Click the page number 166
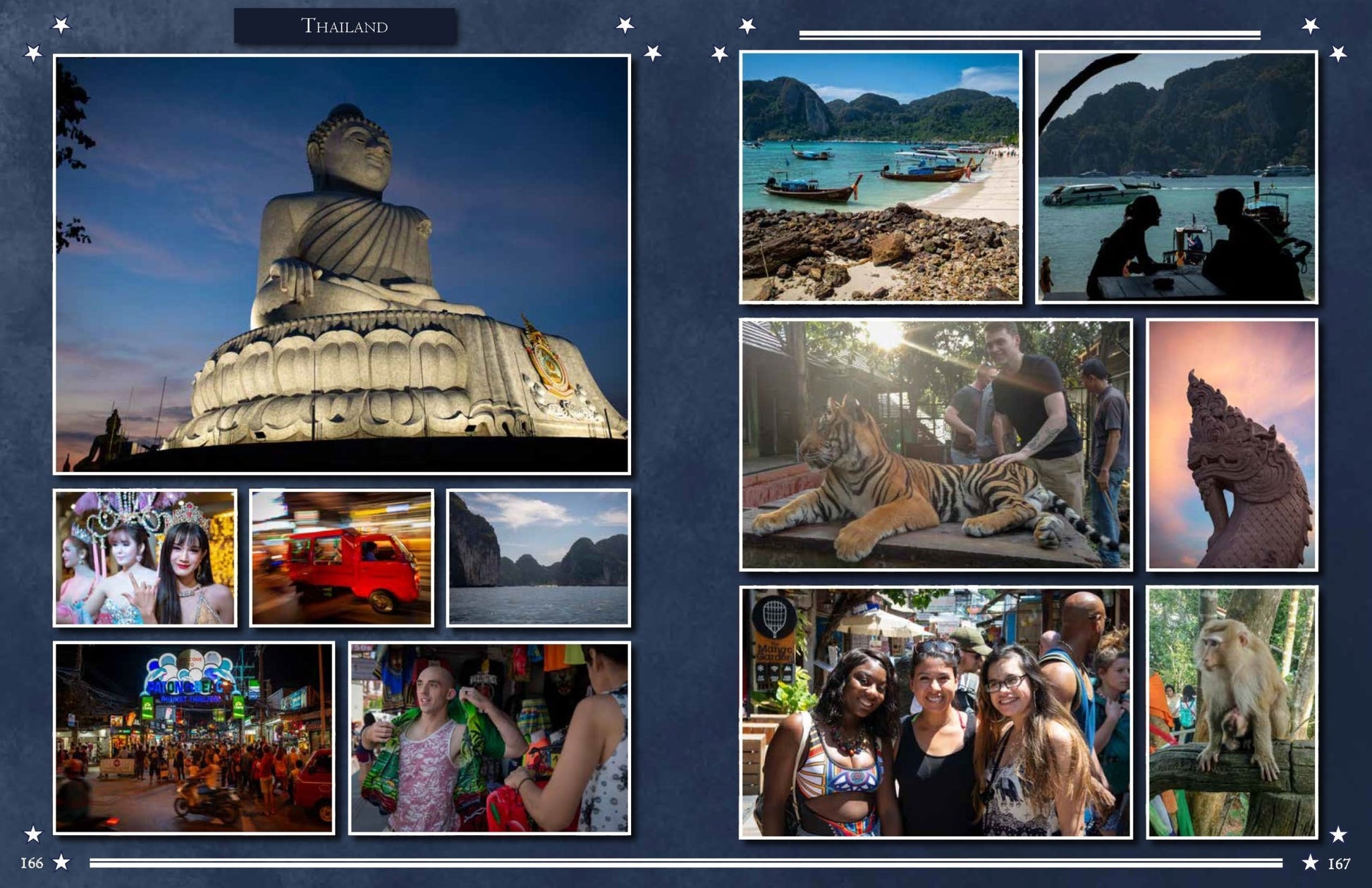Image resolution: width=1372 pixels, height=888 pixels. coord(31,863)
